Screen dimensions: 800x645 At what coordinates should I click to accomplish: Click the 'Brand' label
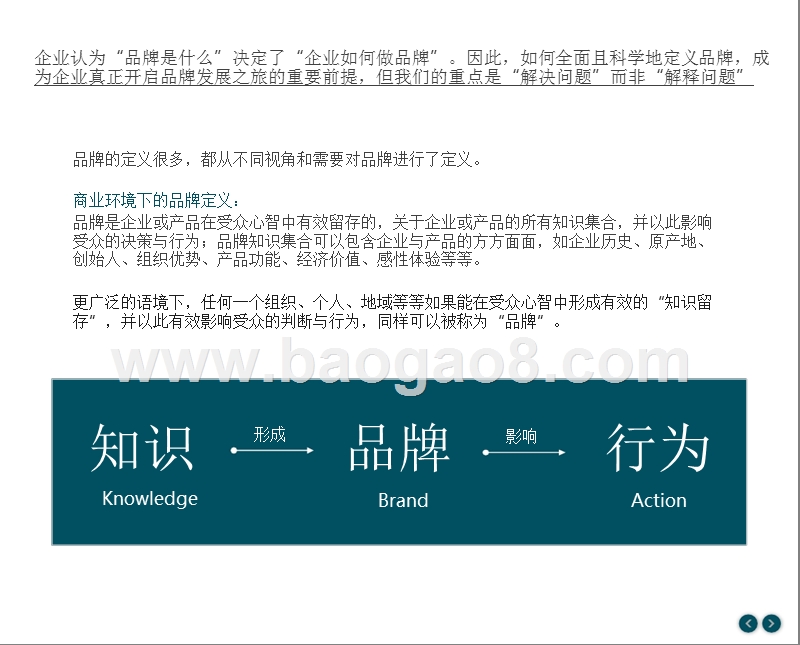coord(403,500)
